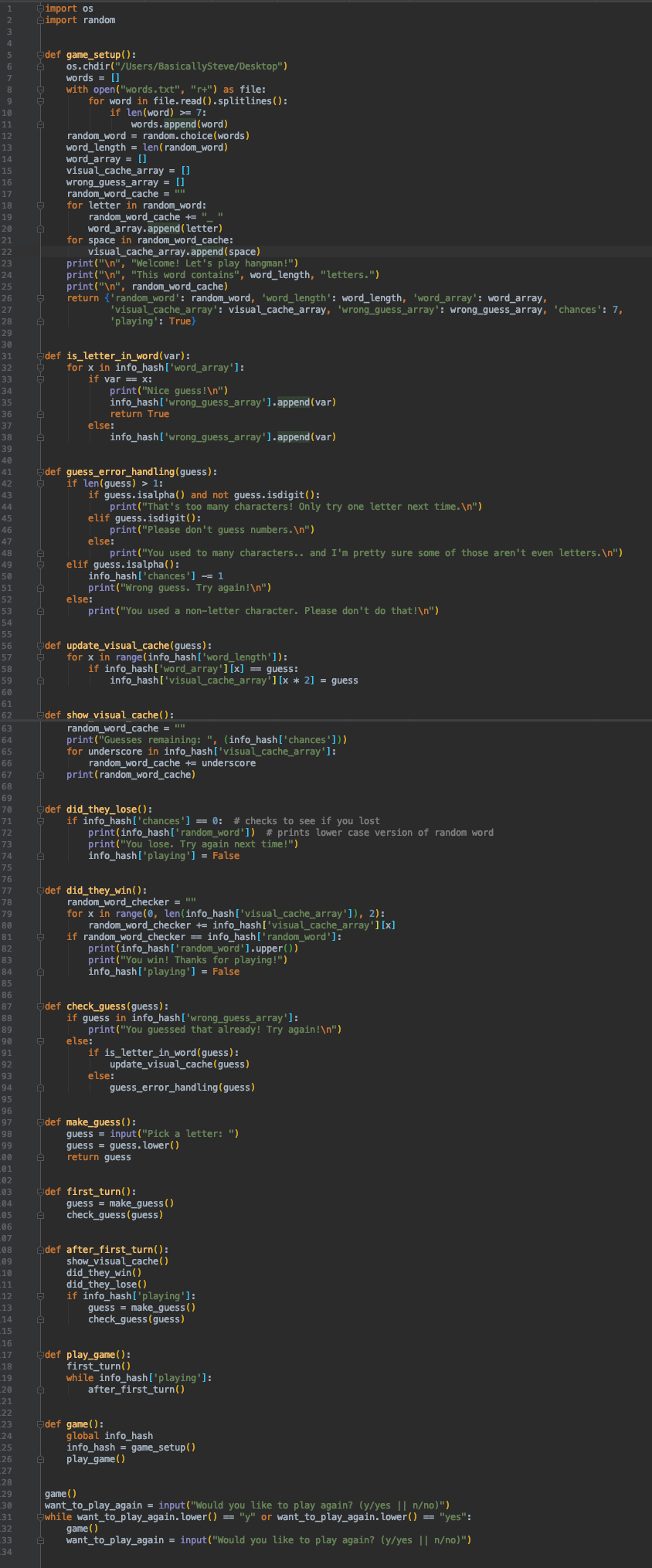Collapse the update_visual_cache function fold marker
Viewport: 652px width, 1568px height.
(x=40, y=646)
